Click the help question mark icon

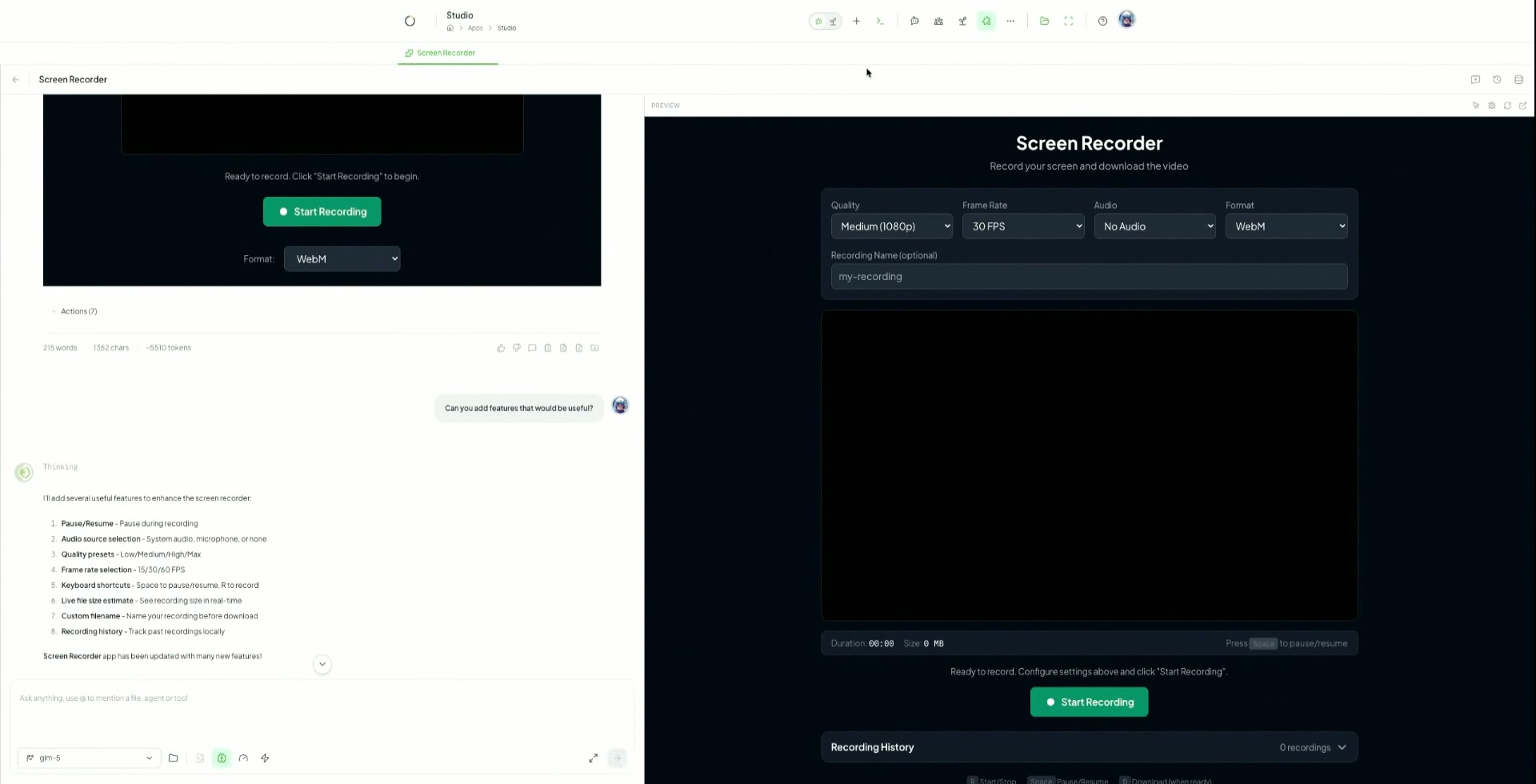point(1102,22)
